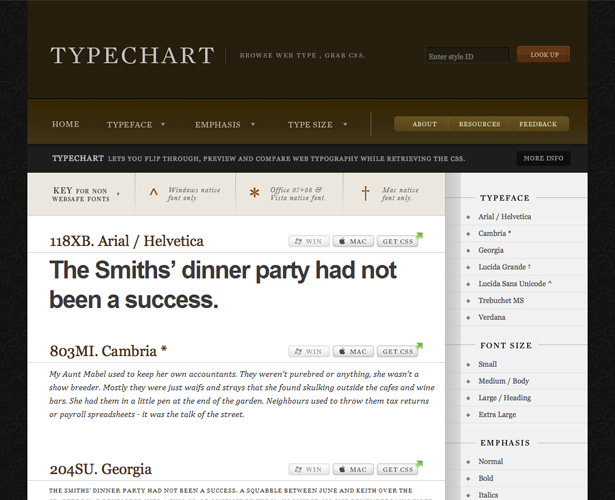This screenshot has height=500, width=615.
Task: Open the TYPE SIZE navigation menu
Action: point(310,125)
